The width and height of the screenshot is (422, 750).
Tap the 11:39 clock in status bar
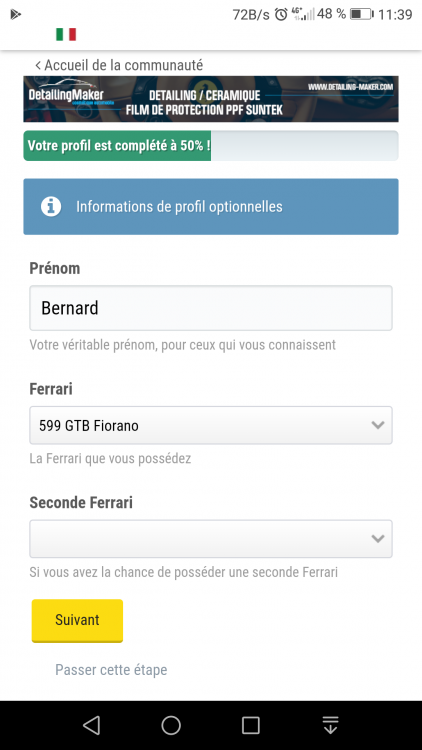[x=395, y=14]
